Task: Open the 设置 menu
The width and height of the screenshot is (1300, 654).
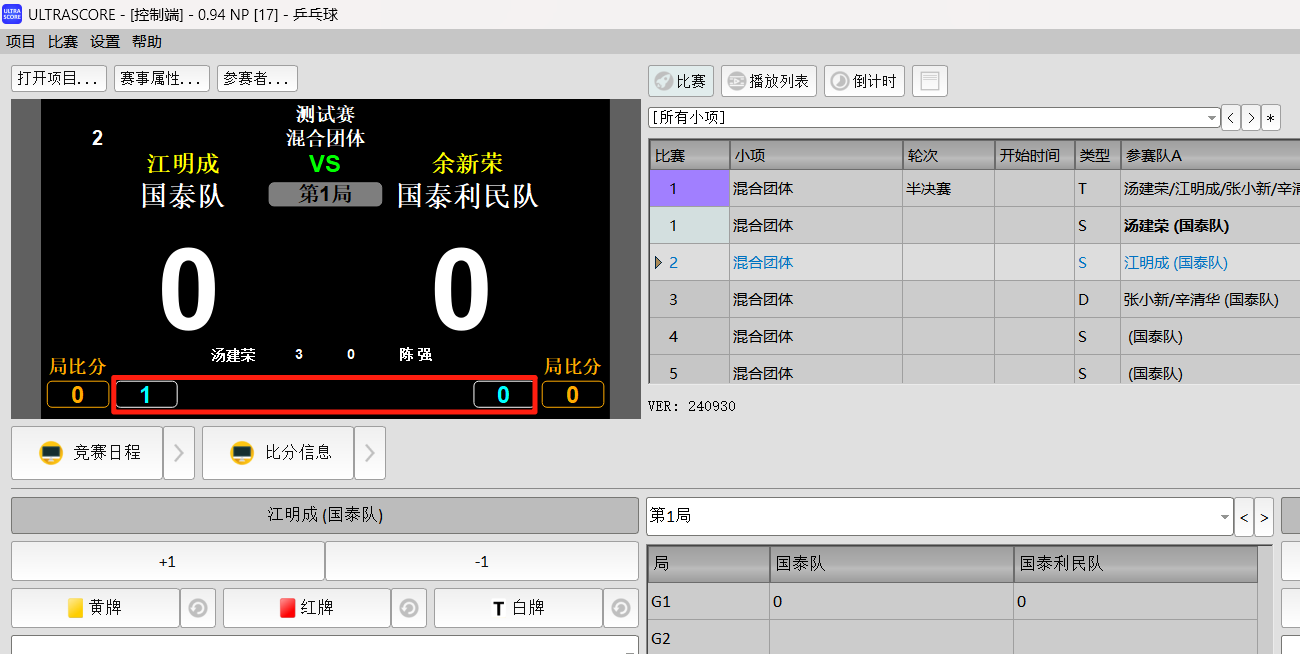Action: 104,41
